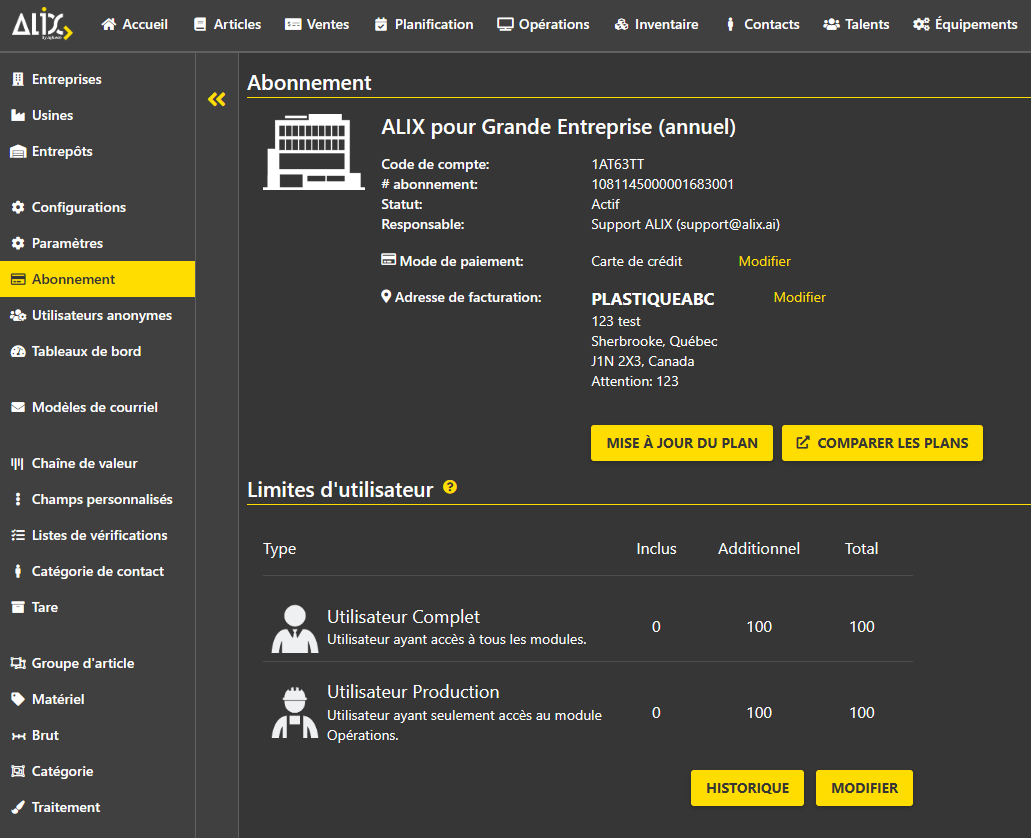Image resolution: width=1031 pixels, height=838 pixels.
Task: Select account code text 1AT63TT
Action: (x=617, y=164)
